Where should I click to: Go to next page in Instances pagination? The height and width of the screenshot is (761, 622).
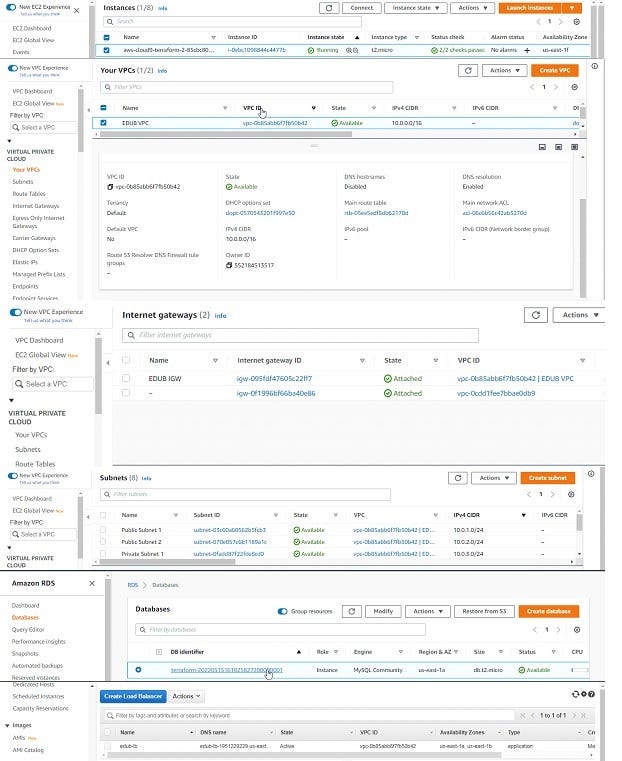coord(560,22)
